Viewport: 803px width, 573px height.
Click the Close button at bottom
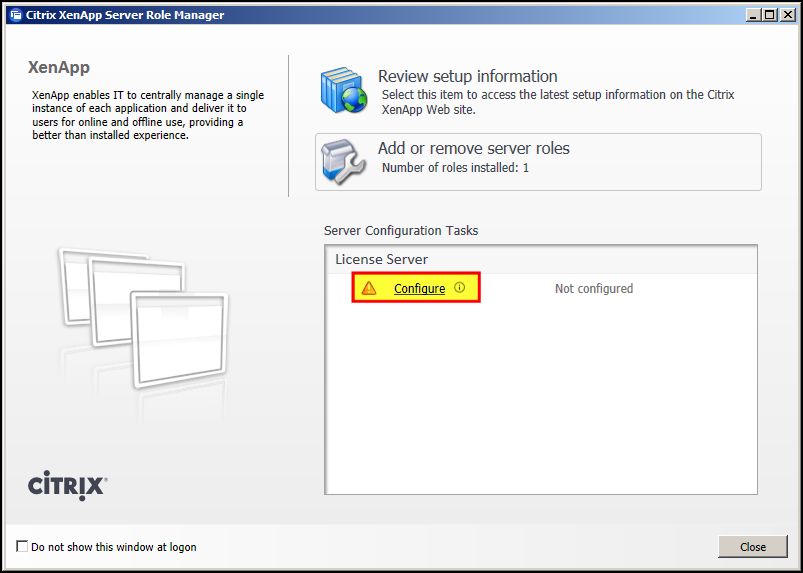(x=752, y=546)
